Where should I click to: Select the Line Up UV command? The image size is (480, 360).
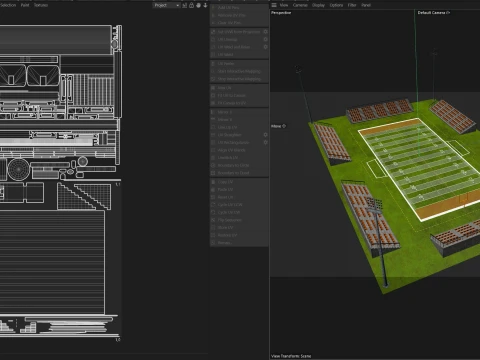tap(239, 127)
